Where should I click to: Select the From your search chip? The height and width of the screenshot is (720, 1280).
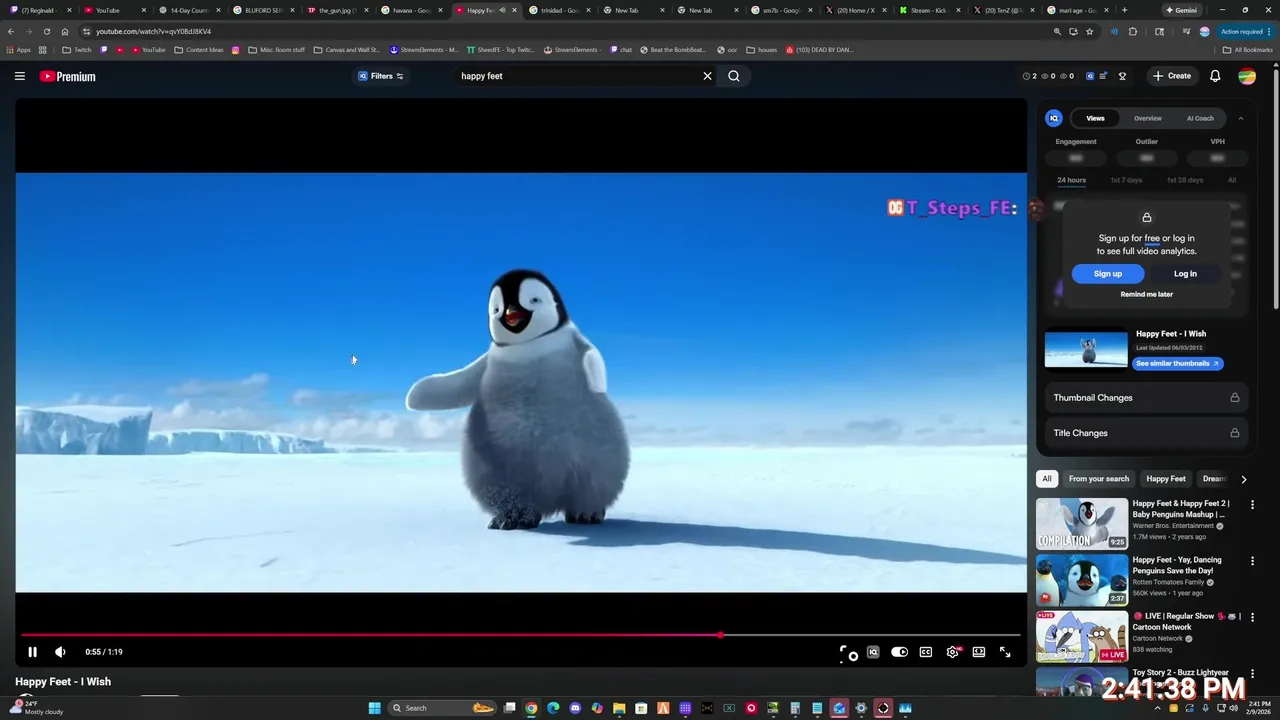coord(1099,479)
